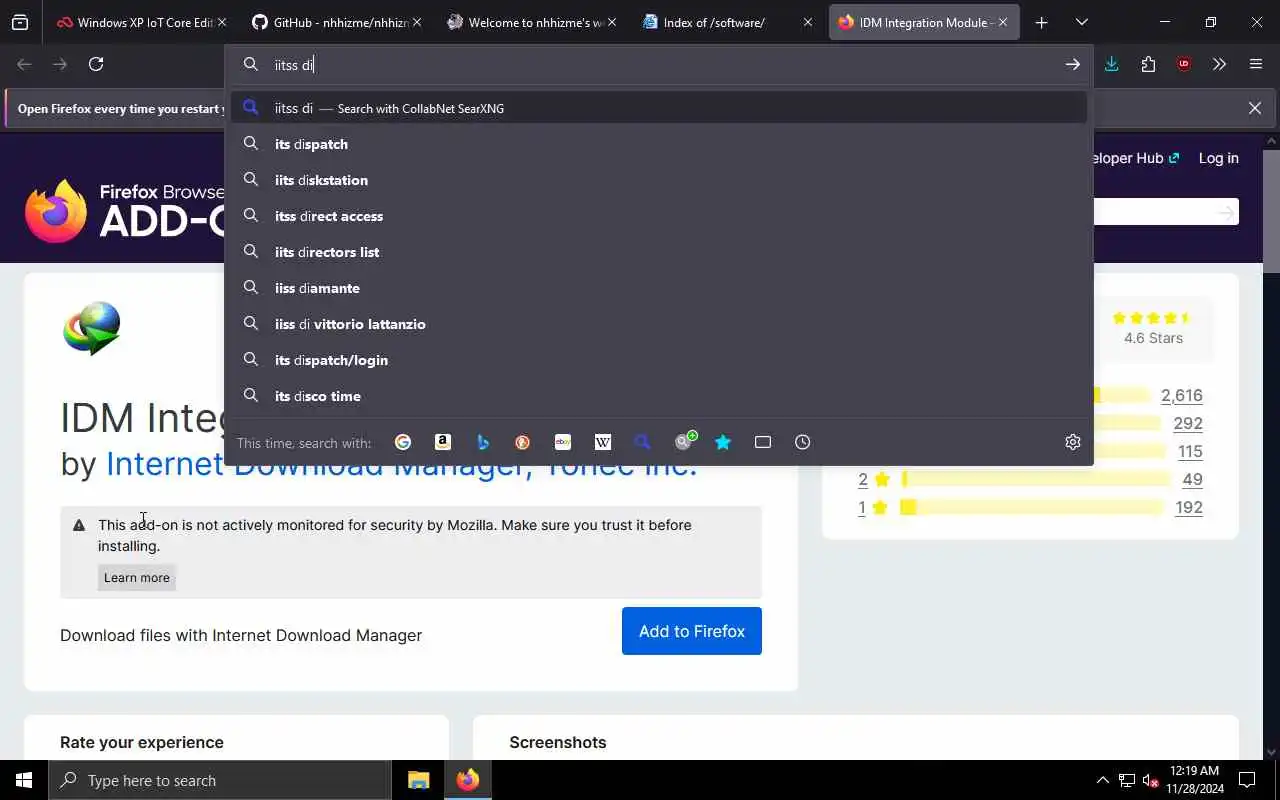
Task: Choose suggestion "its disco time"
Action: tap(659, 396)
